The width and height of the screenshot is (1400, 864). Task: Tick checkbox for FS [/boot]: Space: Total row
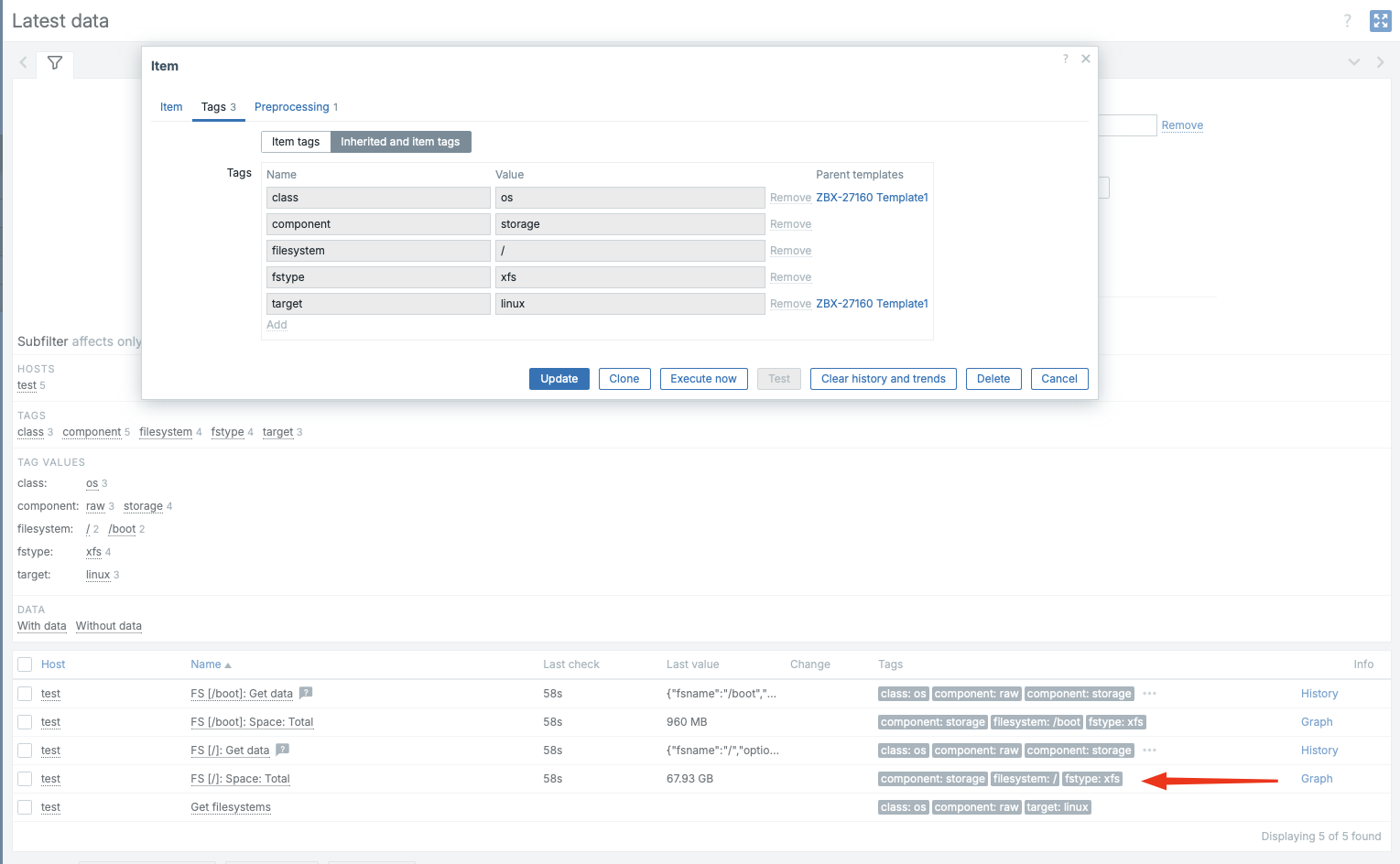tap(25, 722)
